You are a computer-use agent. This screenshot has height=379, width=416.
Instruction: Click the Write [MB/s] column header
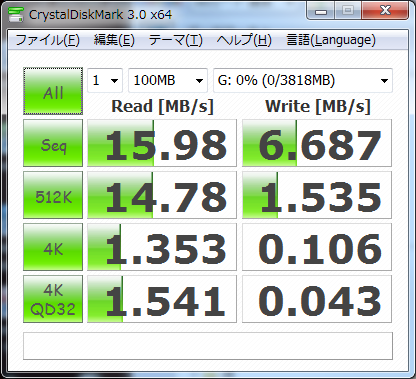pyautogui.click(x=318, y=107)
